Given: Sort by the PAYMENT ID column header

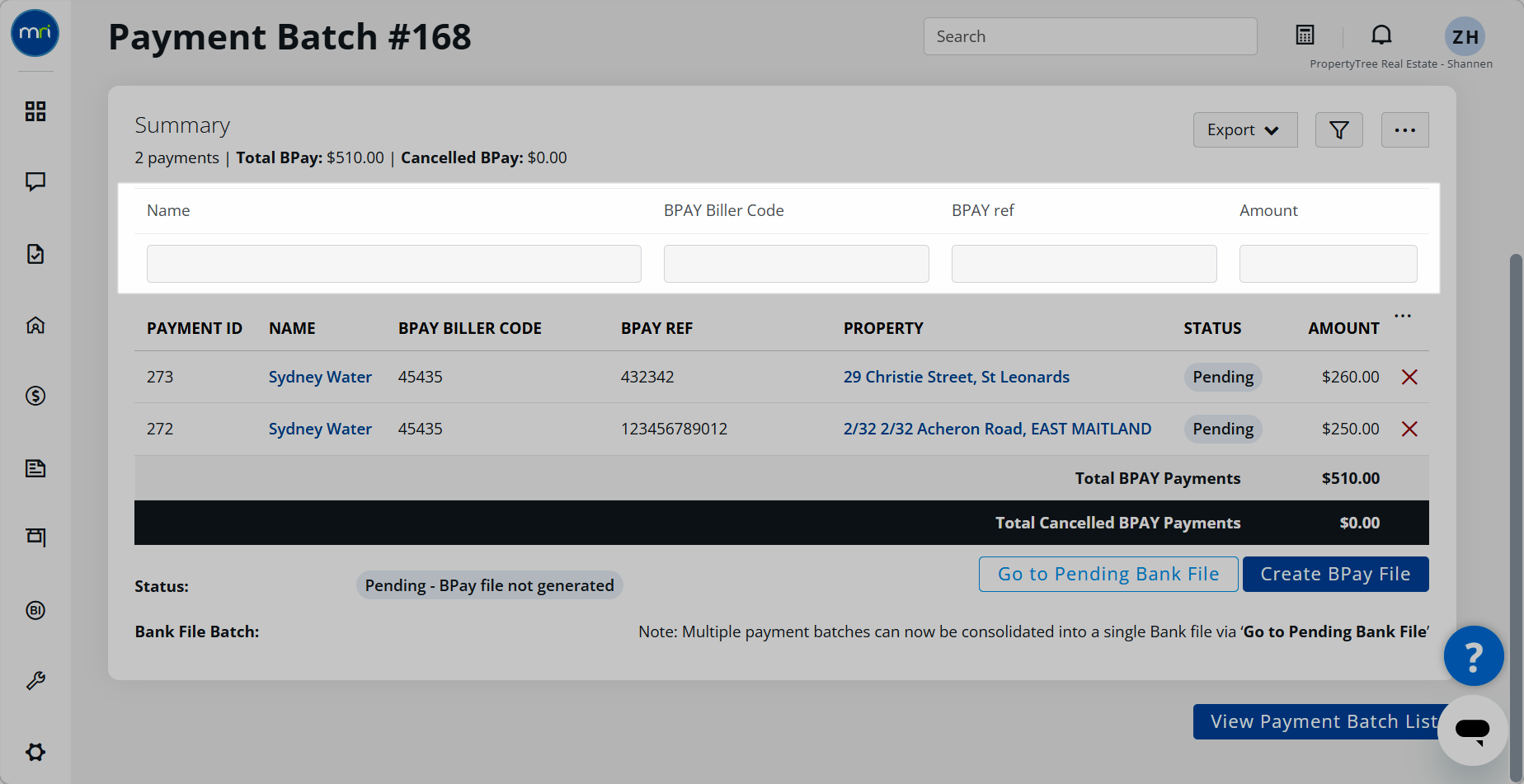Looking at the screenshot, I should (x=195, y=328).
